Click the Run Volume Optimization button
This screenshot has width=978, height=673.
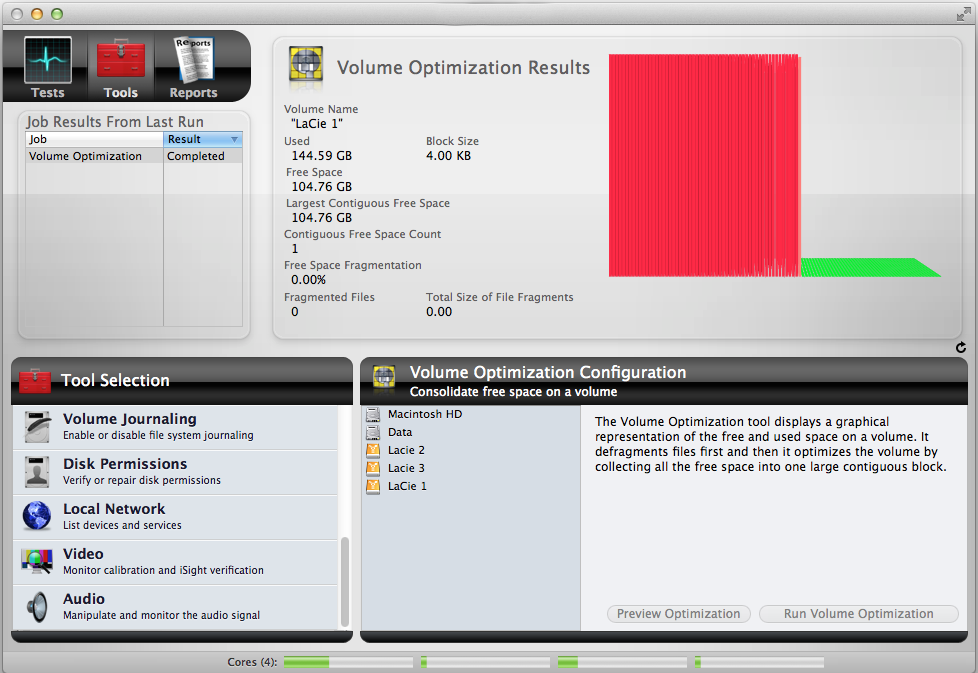[858, 614]
